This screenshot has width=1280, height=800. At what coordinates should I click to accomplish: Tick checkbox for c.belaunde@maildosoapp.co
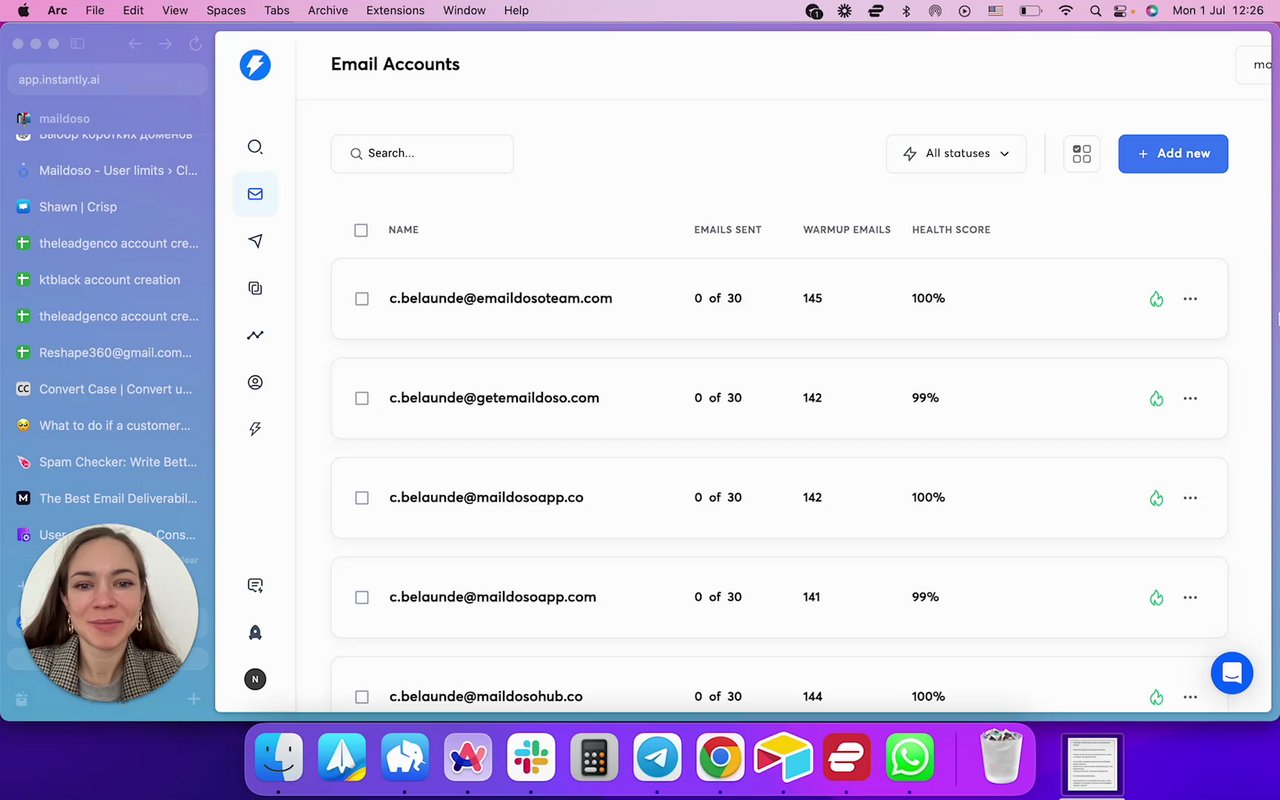coord(362,498)
